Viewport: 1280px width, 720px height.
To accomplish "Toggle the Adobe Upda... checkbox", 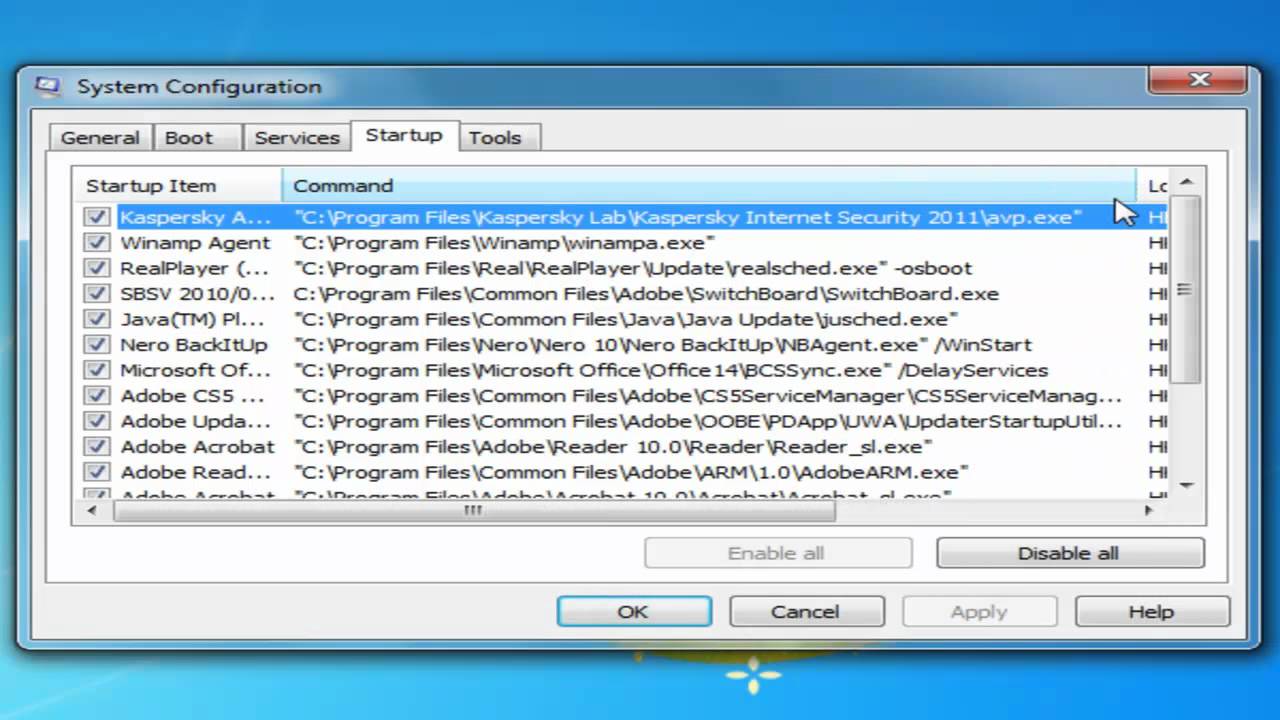I will 97,421.
